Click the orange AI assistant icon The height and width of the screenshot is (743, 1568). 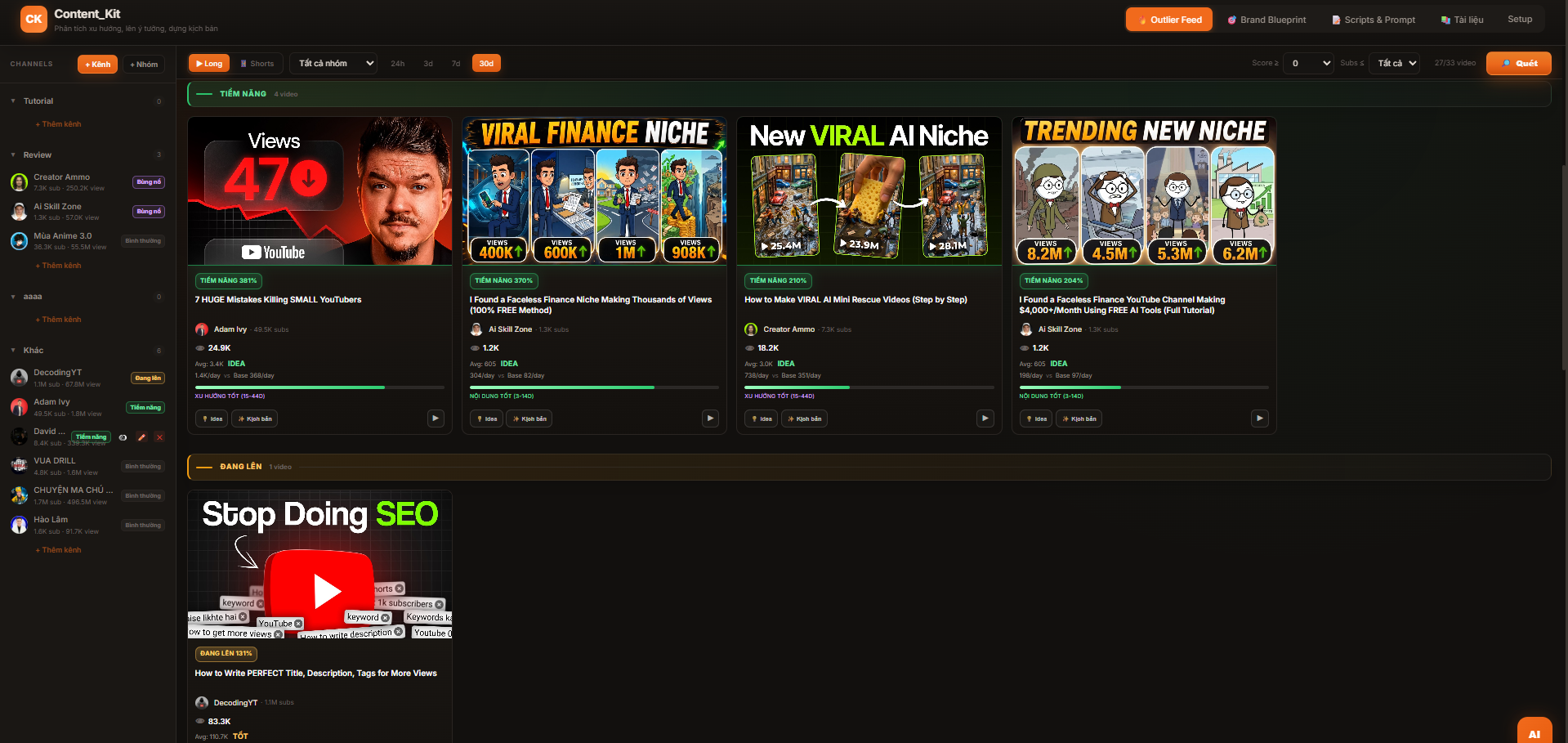(x=1534, y=732)
